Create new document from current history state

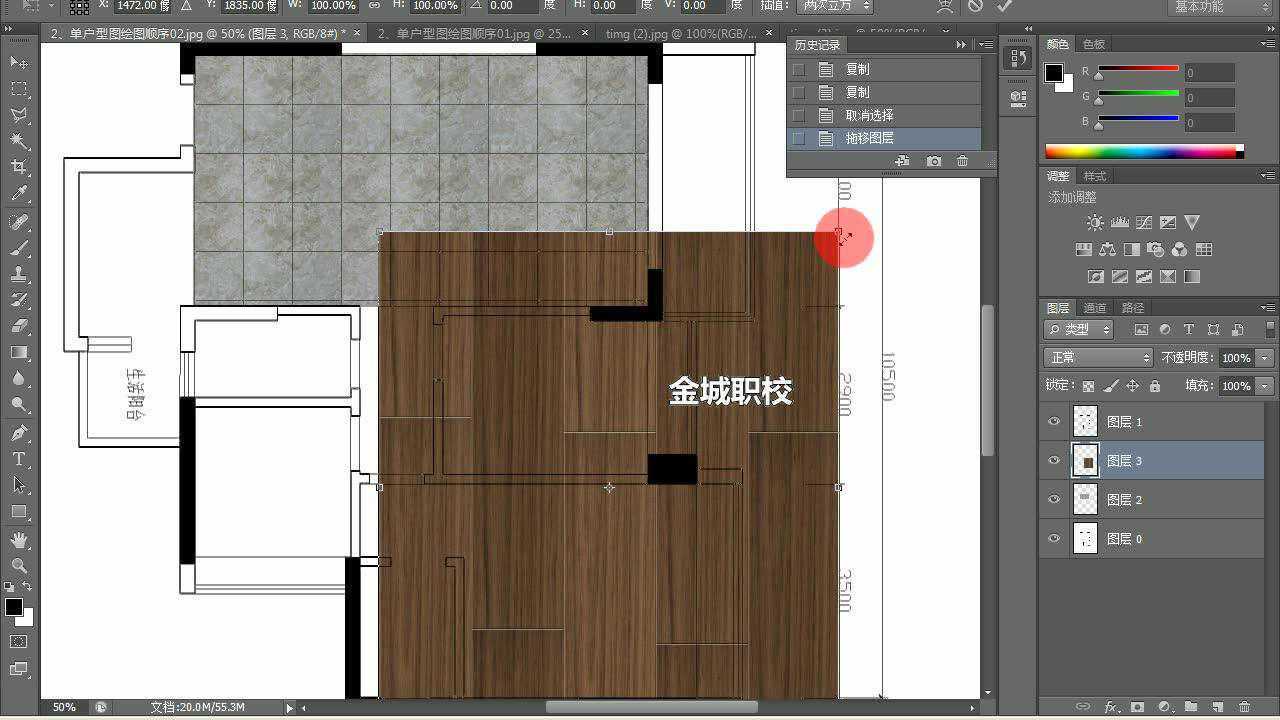(x=902, y=161)
